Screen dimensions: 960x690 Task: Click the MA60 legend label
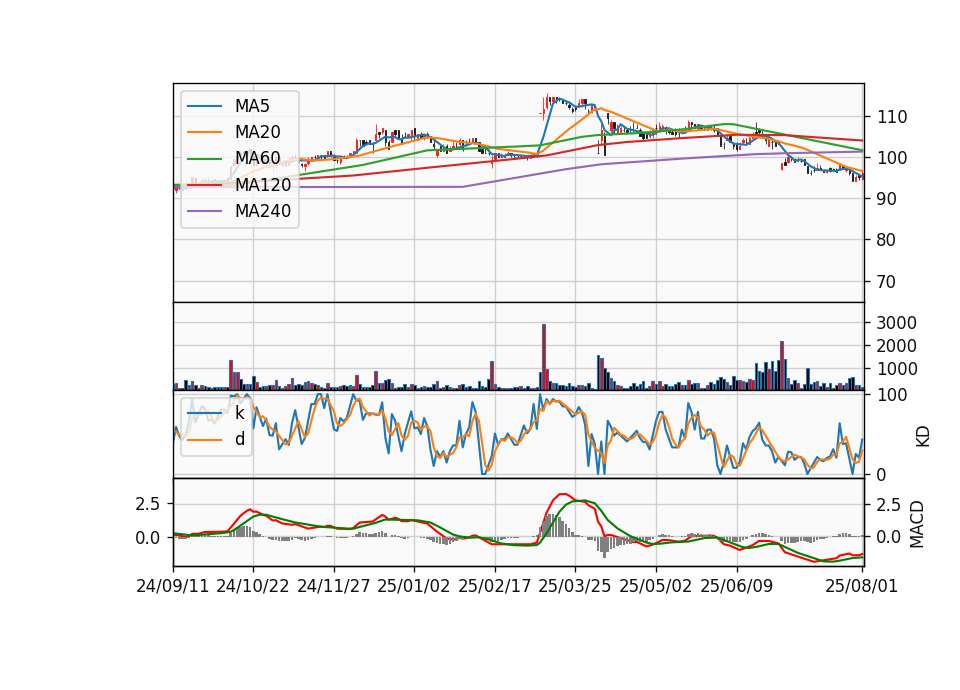point(257,159)
